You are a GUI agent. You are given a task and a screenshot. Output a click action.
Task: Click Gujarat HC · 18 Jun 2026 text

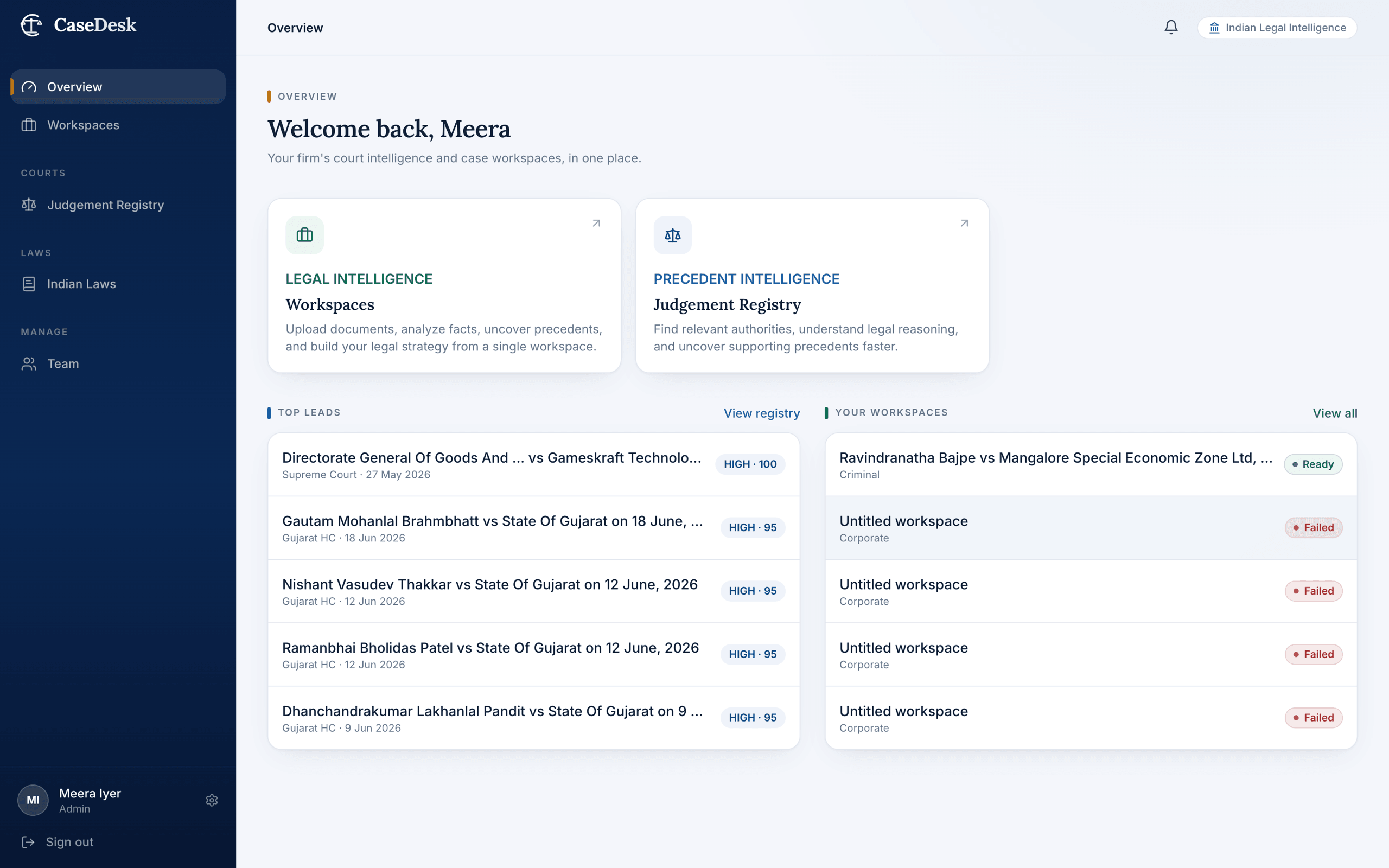coord(343,539)
